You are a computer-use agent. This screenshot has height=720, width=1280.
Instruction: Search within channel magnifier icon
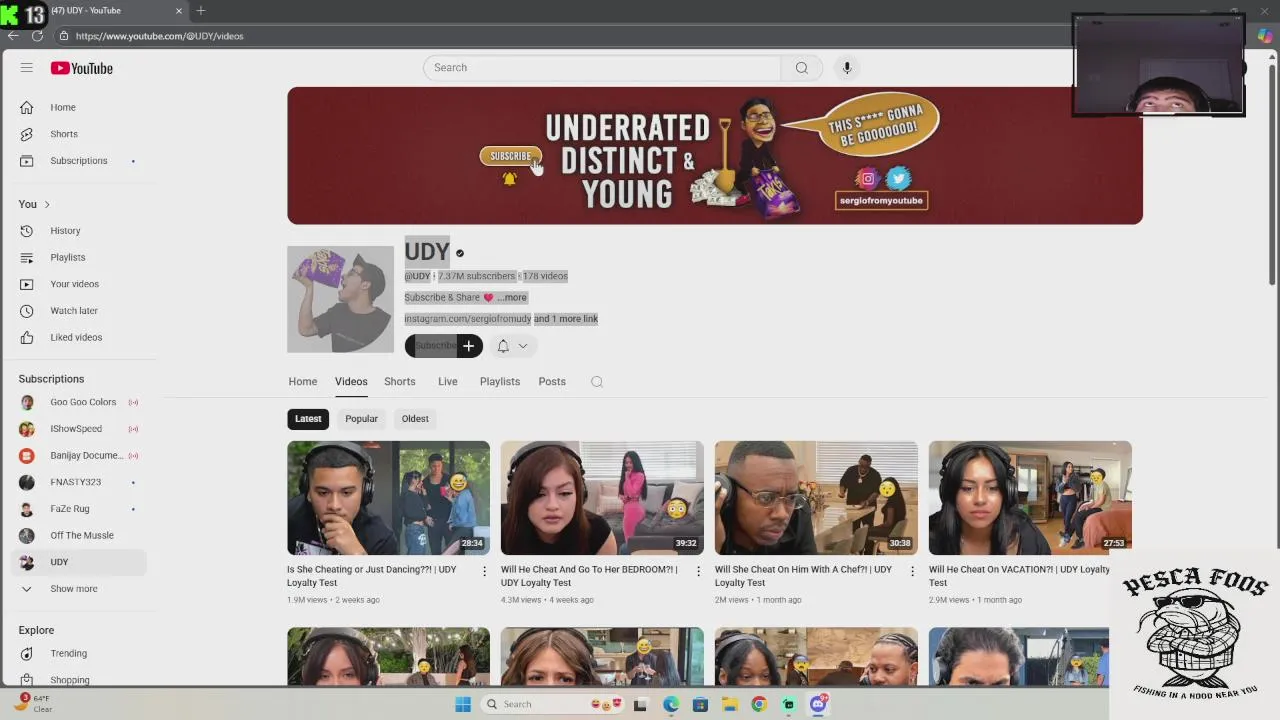pos(597,382)
